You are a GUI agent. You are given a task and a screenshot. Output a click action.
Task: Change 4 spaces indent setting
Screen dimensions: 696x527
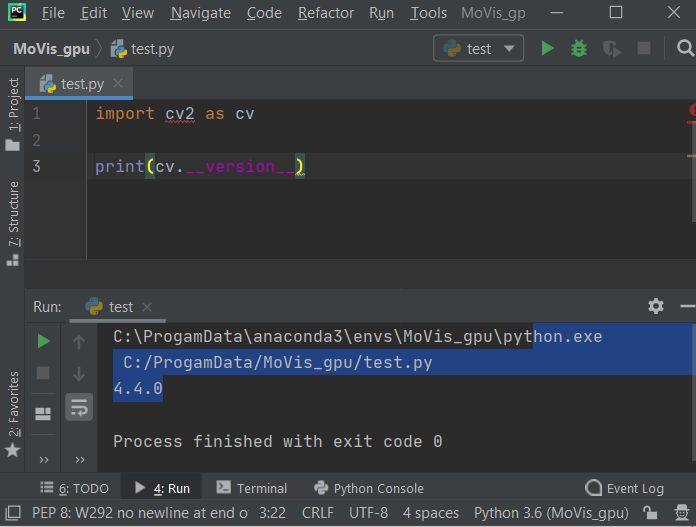point(431,513)
